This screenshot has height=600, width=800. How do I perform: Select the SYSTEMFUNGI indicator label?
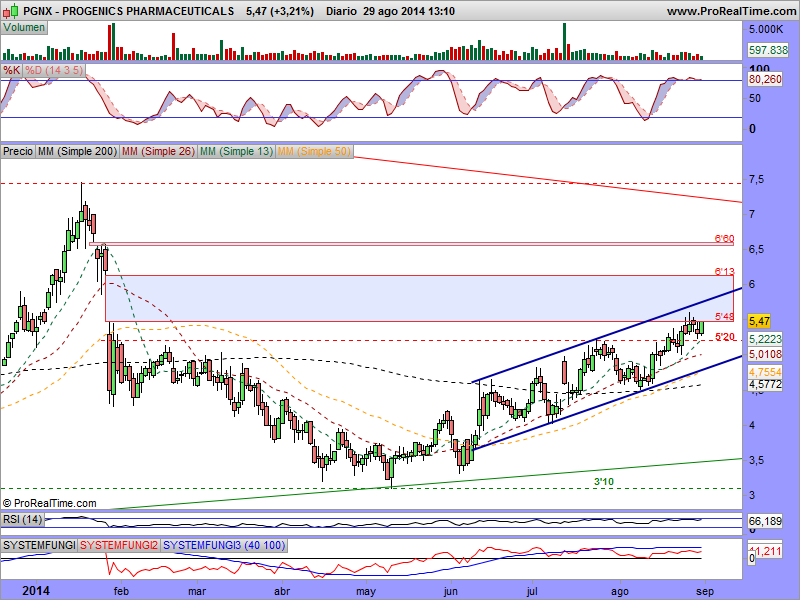tap(39, 545)
